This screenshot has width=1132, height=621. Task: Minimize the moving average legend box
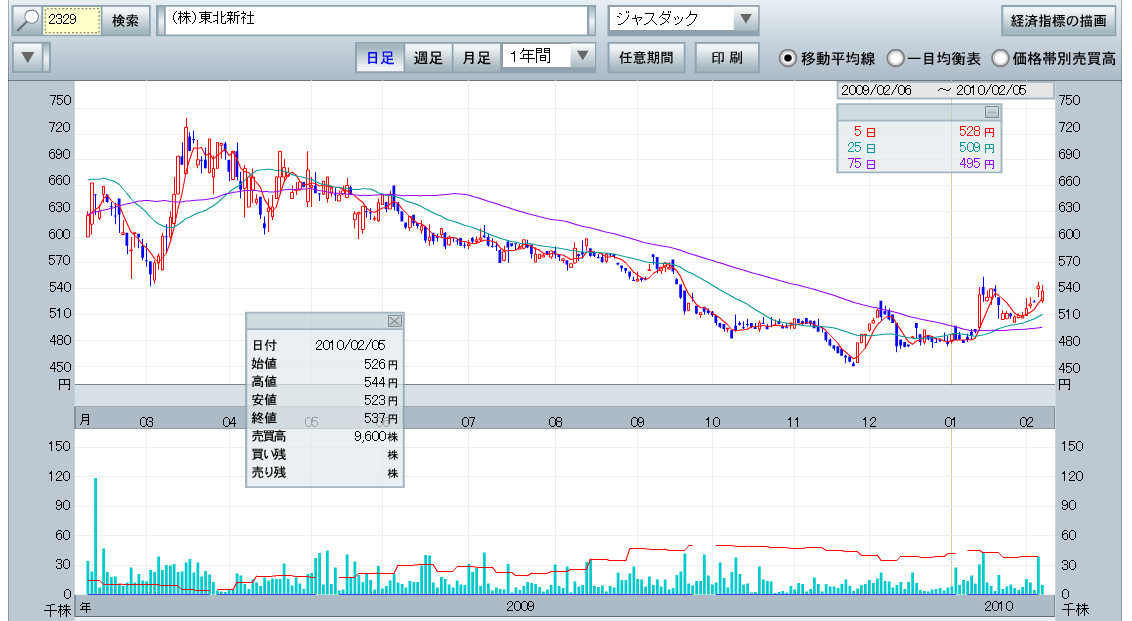(x=991, y=112)
